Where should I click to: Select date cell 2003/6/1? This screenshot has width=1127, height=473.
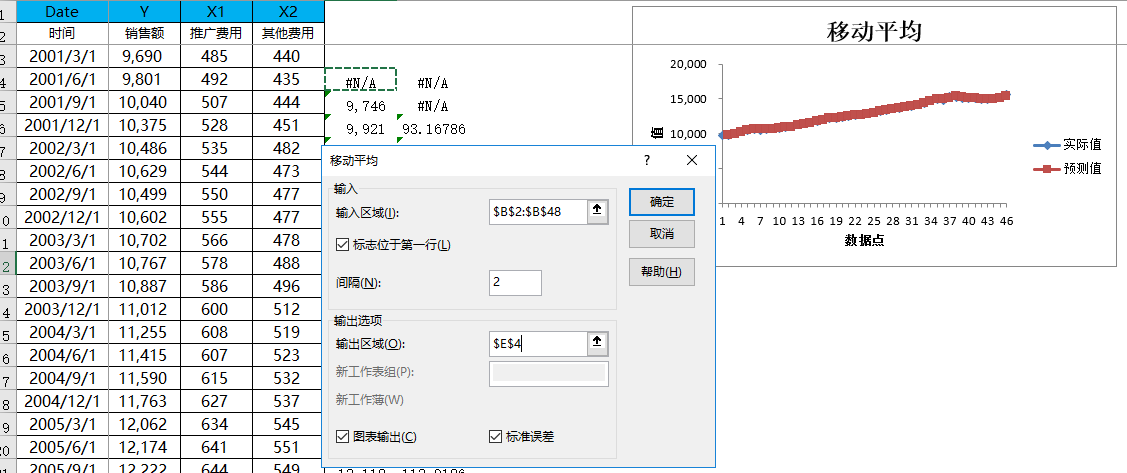pos(62,263)
